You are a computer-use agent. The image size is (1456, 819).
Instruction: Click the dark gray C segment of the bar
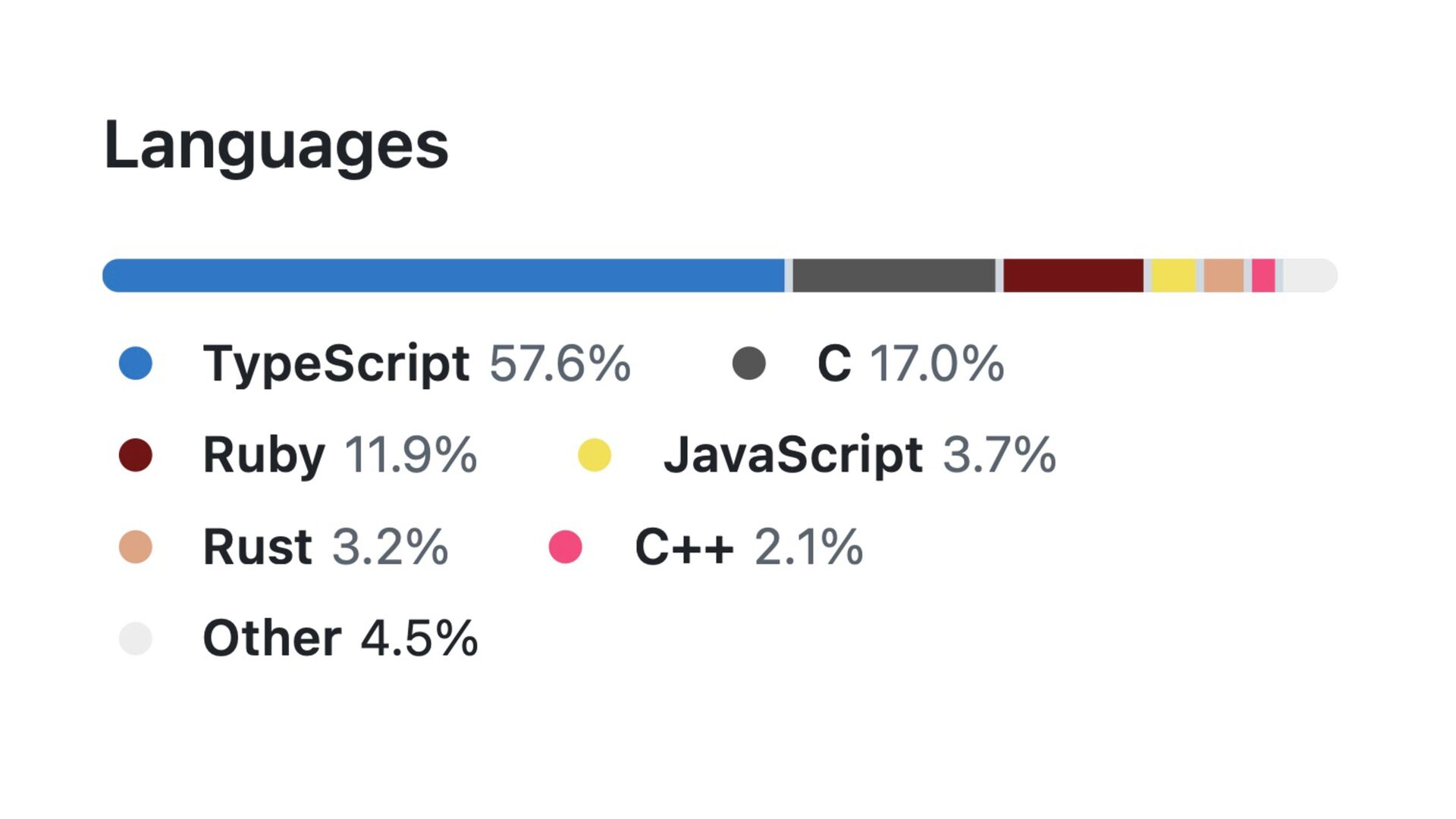893,275
